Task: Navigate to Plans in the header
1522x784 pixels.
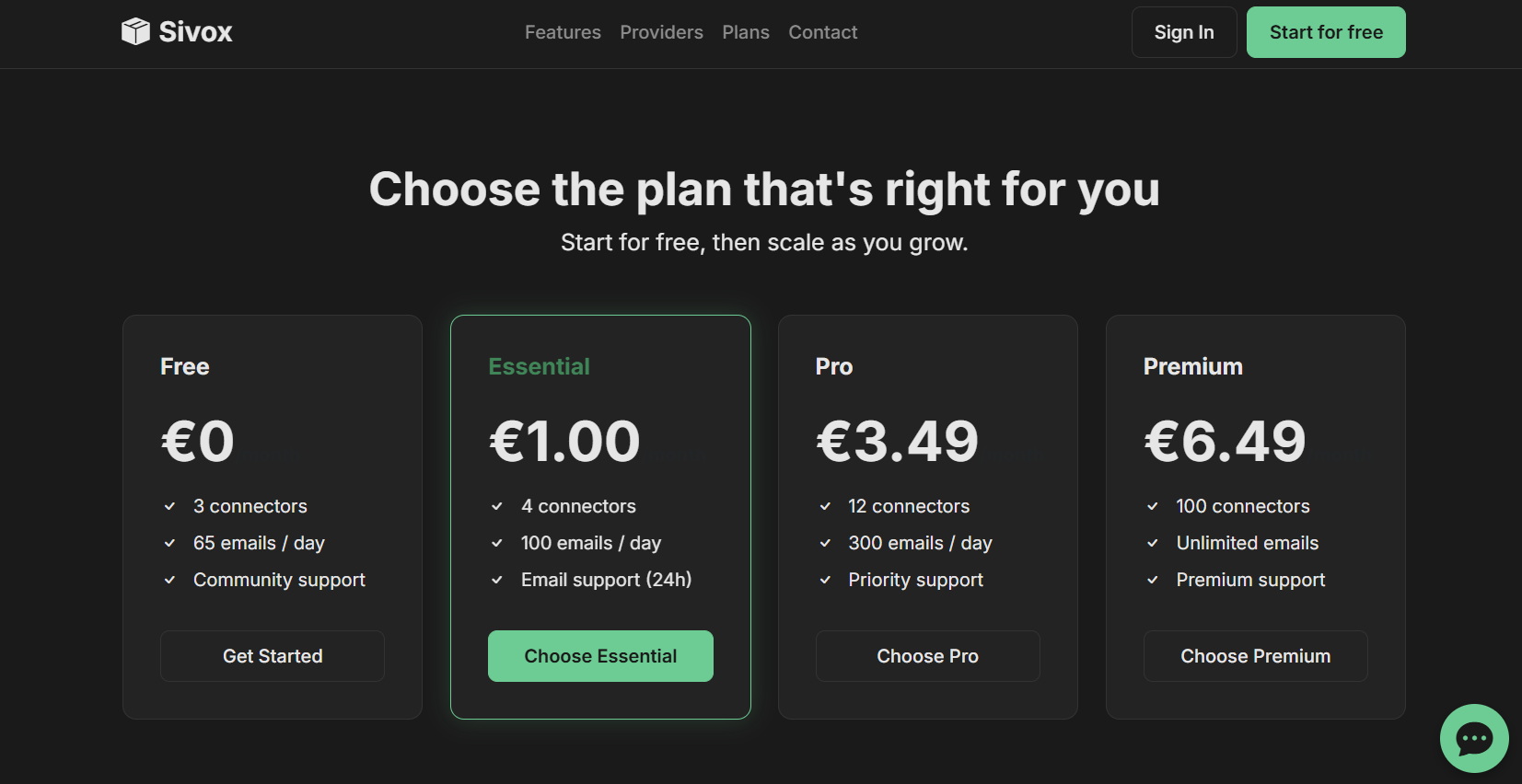Action: (745, 32)
